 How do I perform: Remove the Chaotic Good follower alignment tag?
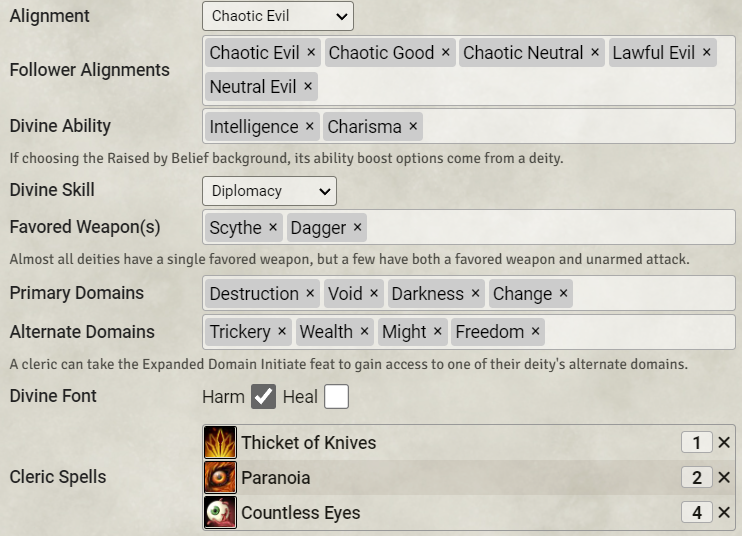click(446, 52)
